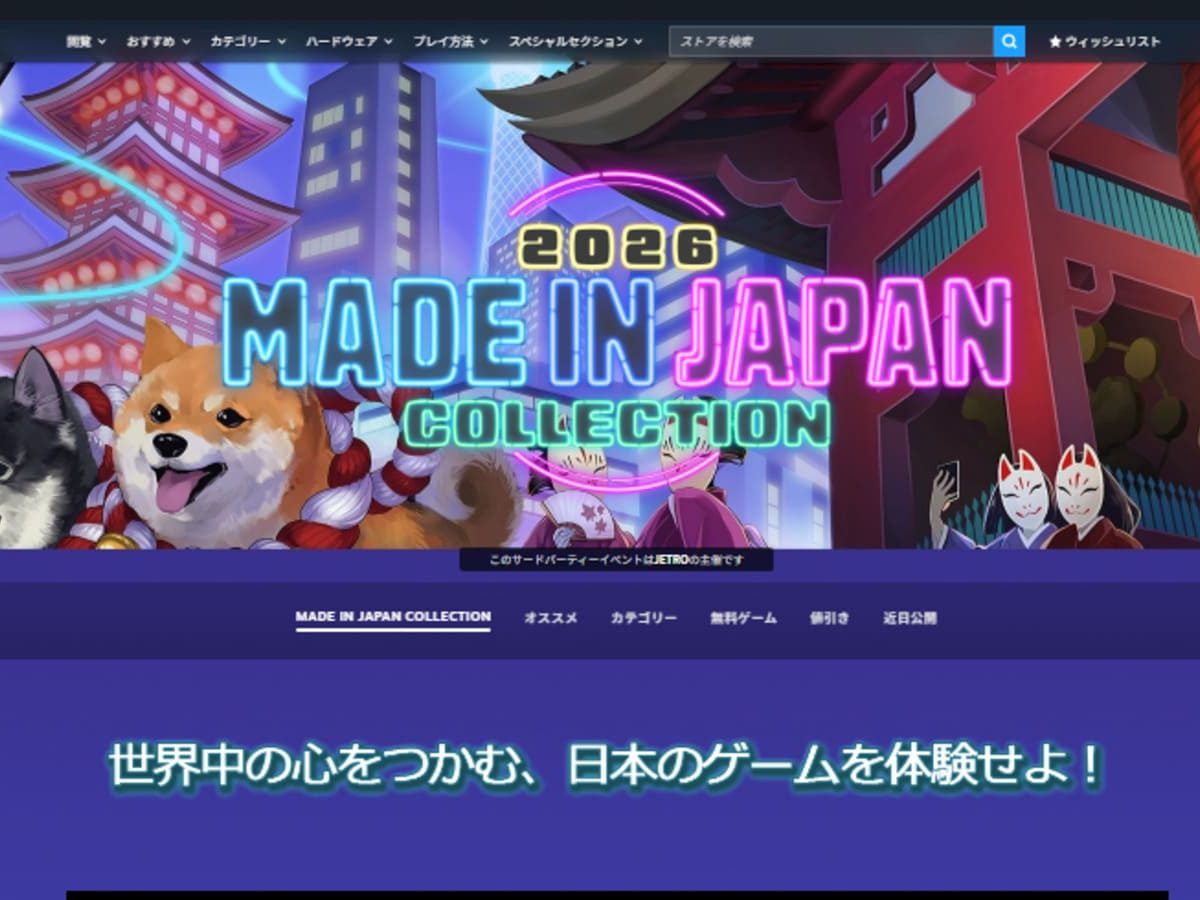Expand the カテゴリー dropdown in top navigation
This screenshot has width=1200, height=900.
(x=248, y=42)
